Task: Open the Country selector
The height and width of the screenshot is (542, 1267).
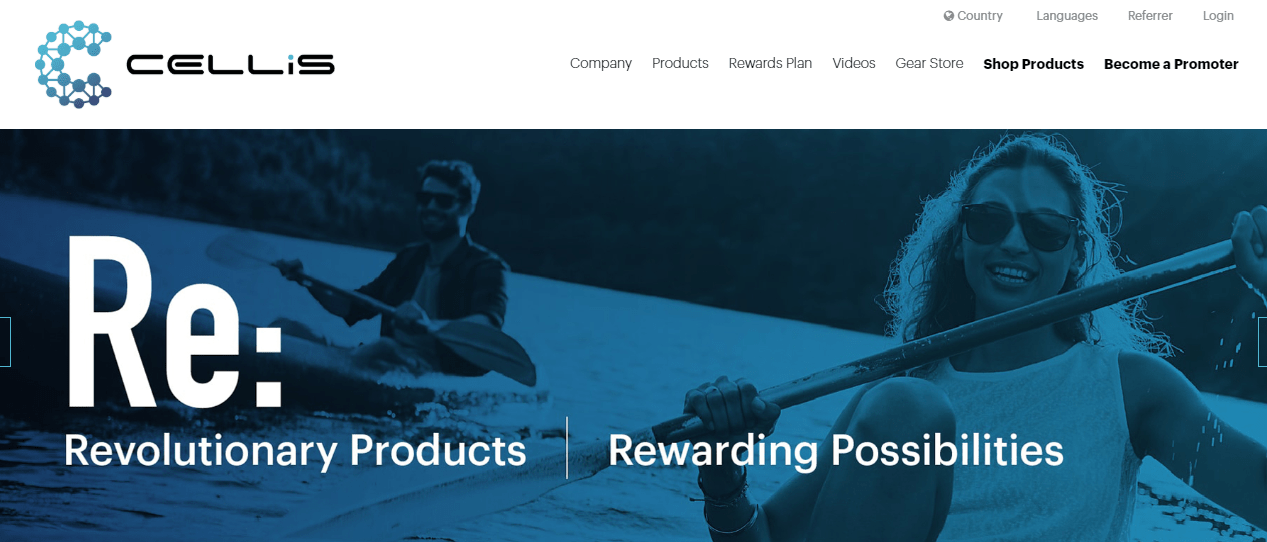Action: (973, 16)
